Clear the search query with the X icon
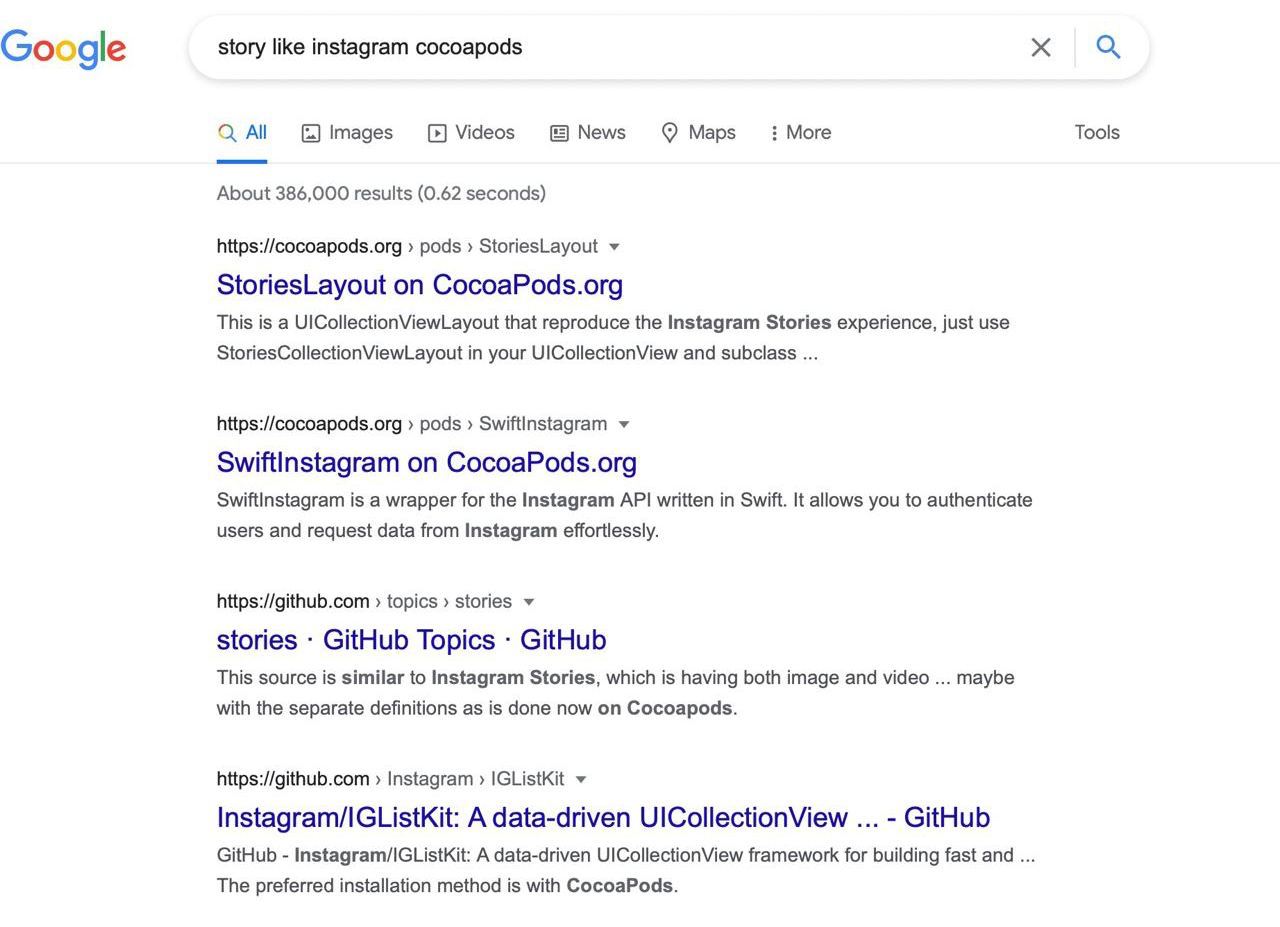Screen dimensions: 1280x927 pos(1041,47)
